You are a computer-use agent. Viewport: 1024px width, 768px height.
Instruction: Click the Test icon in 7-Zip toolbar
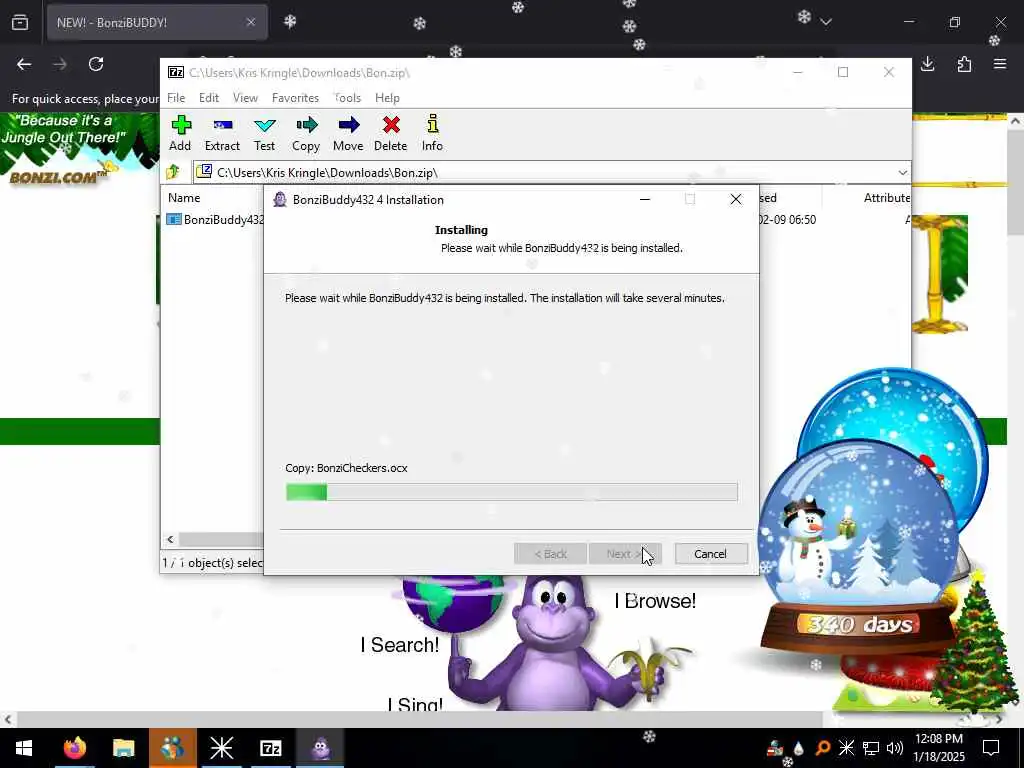point(264,133)
